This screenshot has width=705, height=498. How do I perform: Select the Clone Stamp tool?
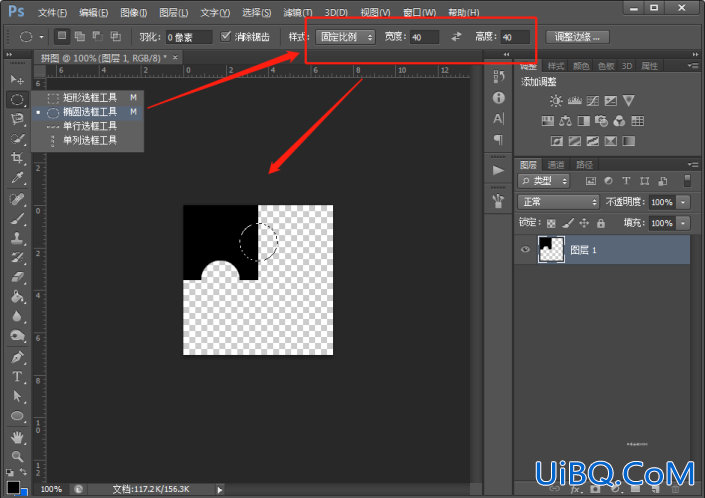17,238
